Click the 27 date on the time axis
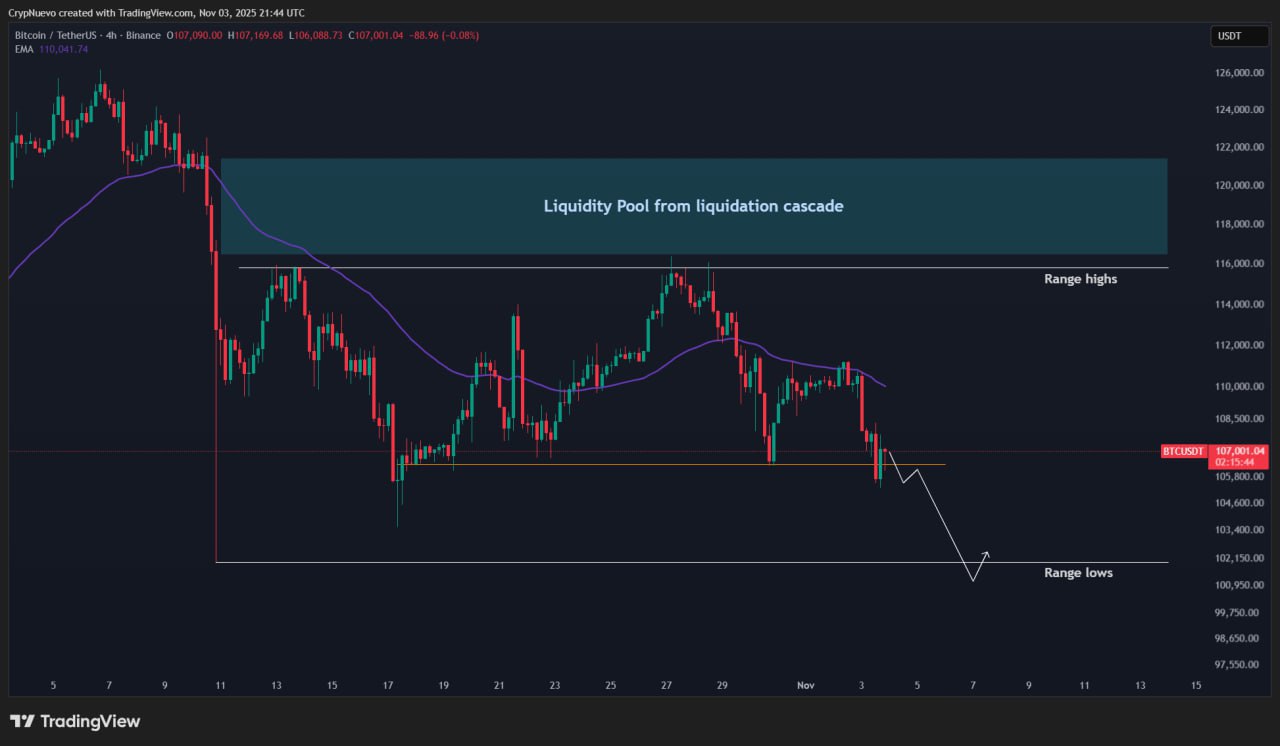Image resolution: width=1280 pixels, height=746 pixels. [667, 686]
